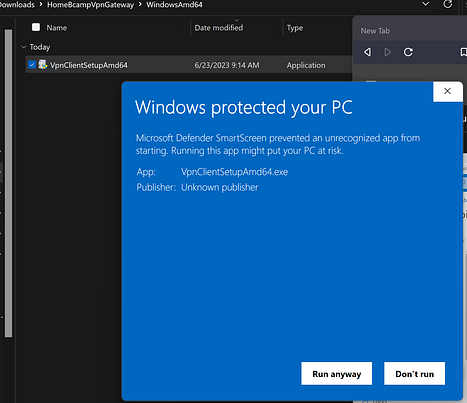Toggle the select-all checkbox beside Name
This screenshot has height=403, width=467.
coord(36,27)
